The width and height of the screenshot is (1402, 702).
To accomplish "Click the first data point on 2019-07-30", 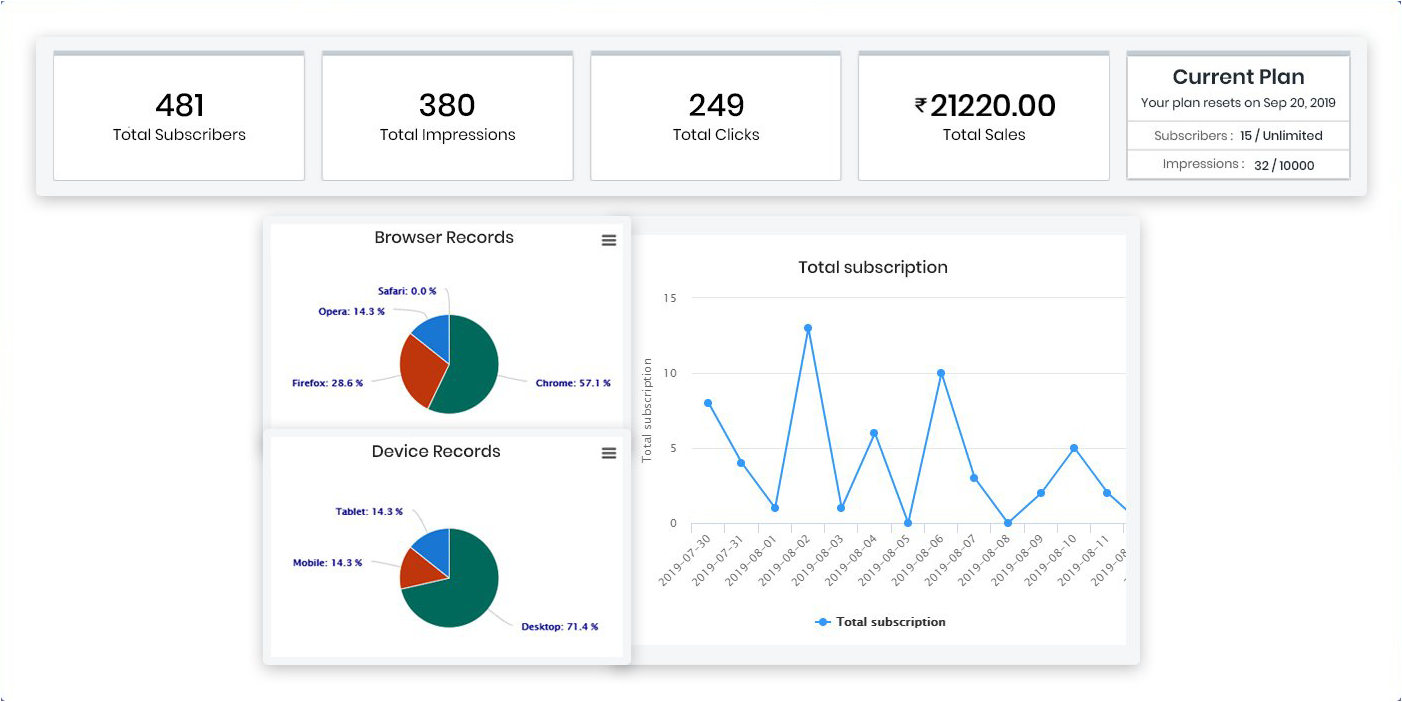I will coord(708,403).
